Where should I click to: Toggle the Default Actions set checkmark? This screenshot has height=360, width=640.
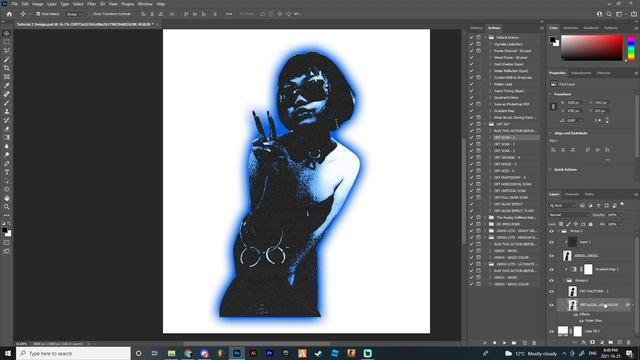471,38
